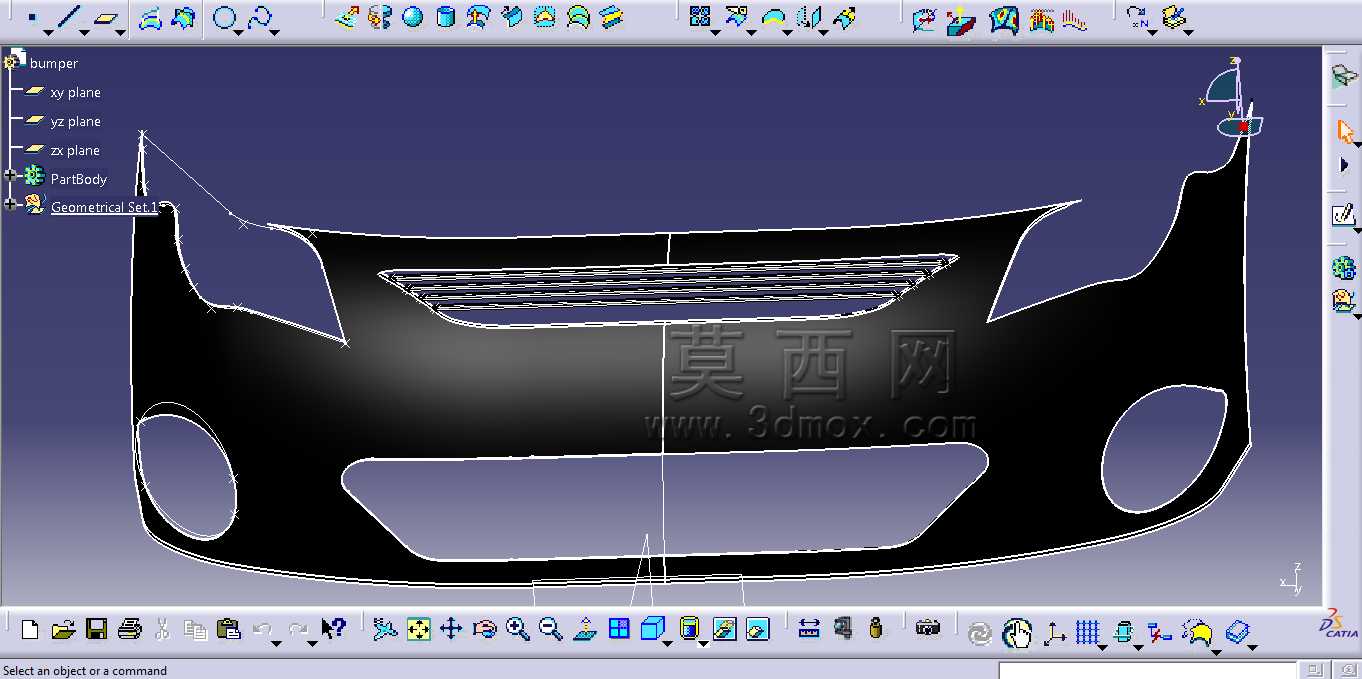Select the Offset surface tool
This screenshot has width=1362, height=679.
pyautogui.click(x=479, y=17)
